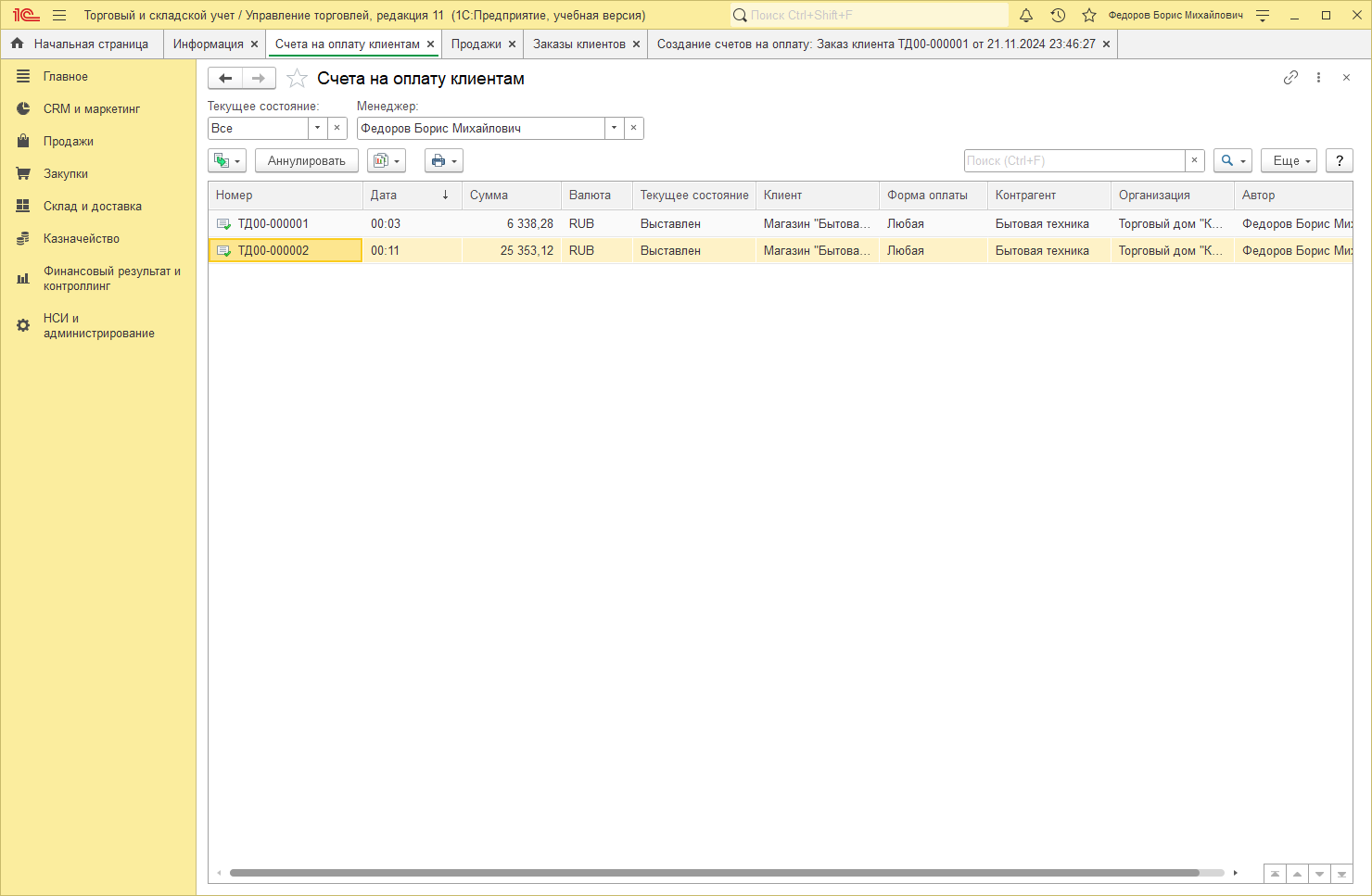
Task: Open Финансовый результат и контроллинг section
Action: (x=98, y=279)
